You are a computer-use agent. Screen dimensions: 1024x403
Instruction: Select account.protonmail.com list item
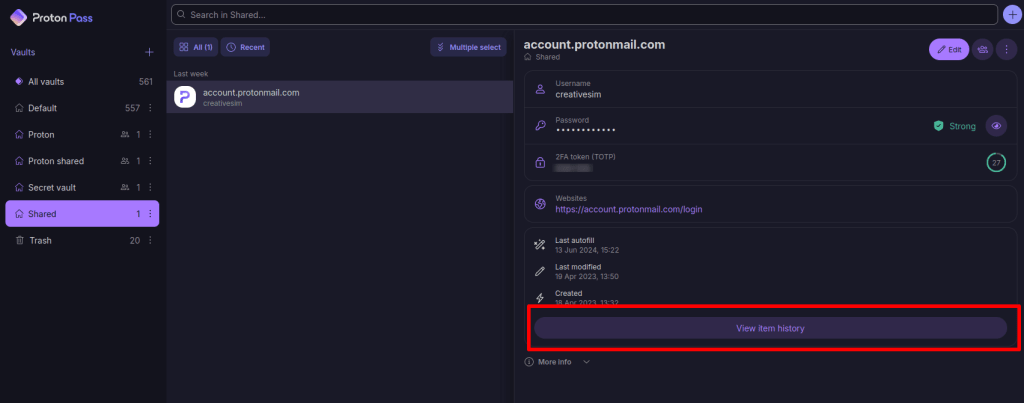pyautogui.click(x=340, y=97)
